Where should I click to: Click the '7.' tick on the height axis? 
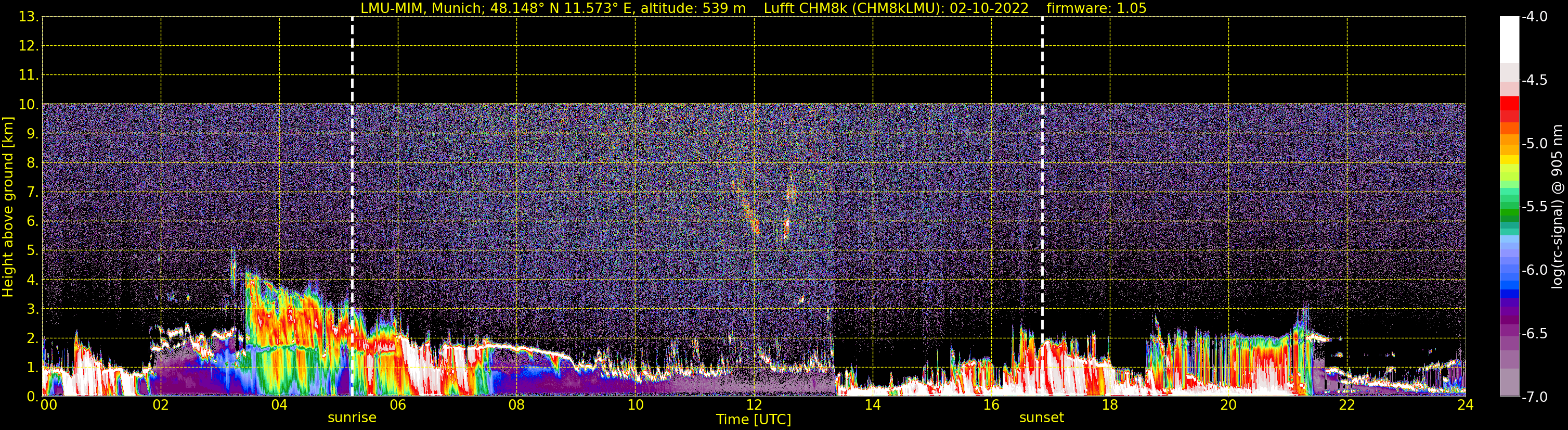[x=32, y=193]
